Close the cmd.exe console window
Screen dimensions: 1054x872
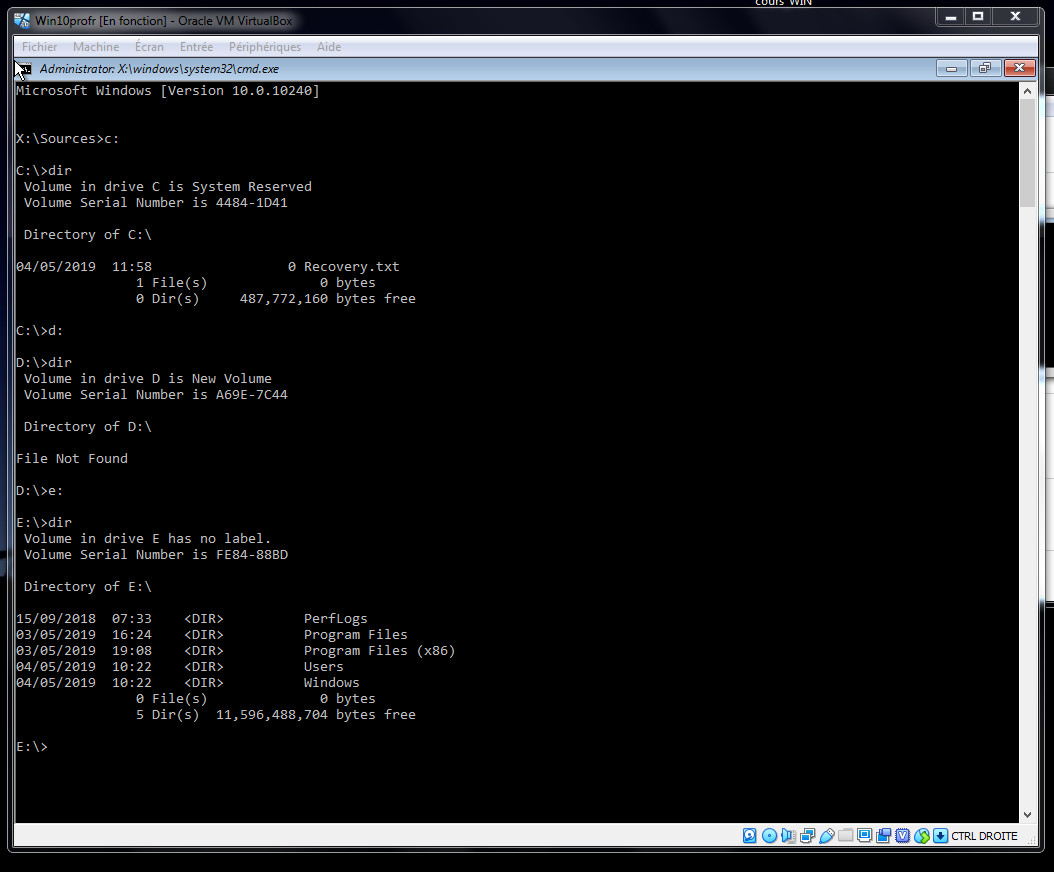pos(1019,68)
